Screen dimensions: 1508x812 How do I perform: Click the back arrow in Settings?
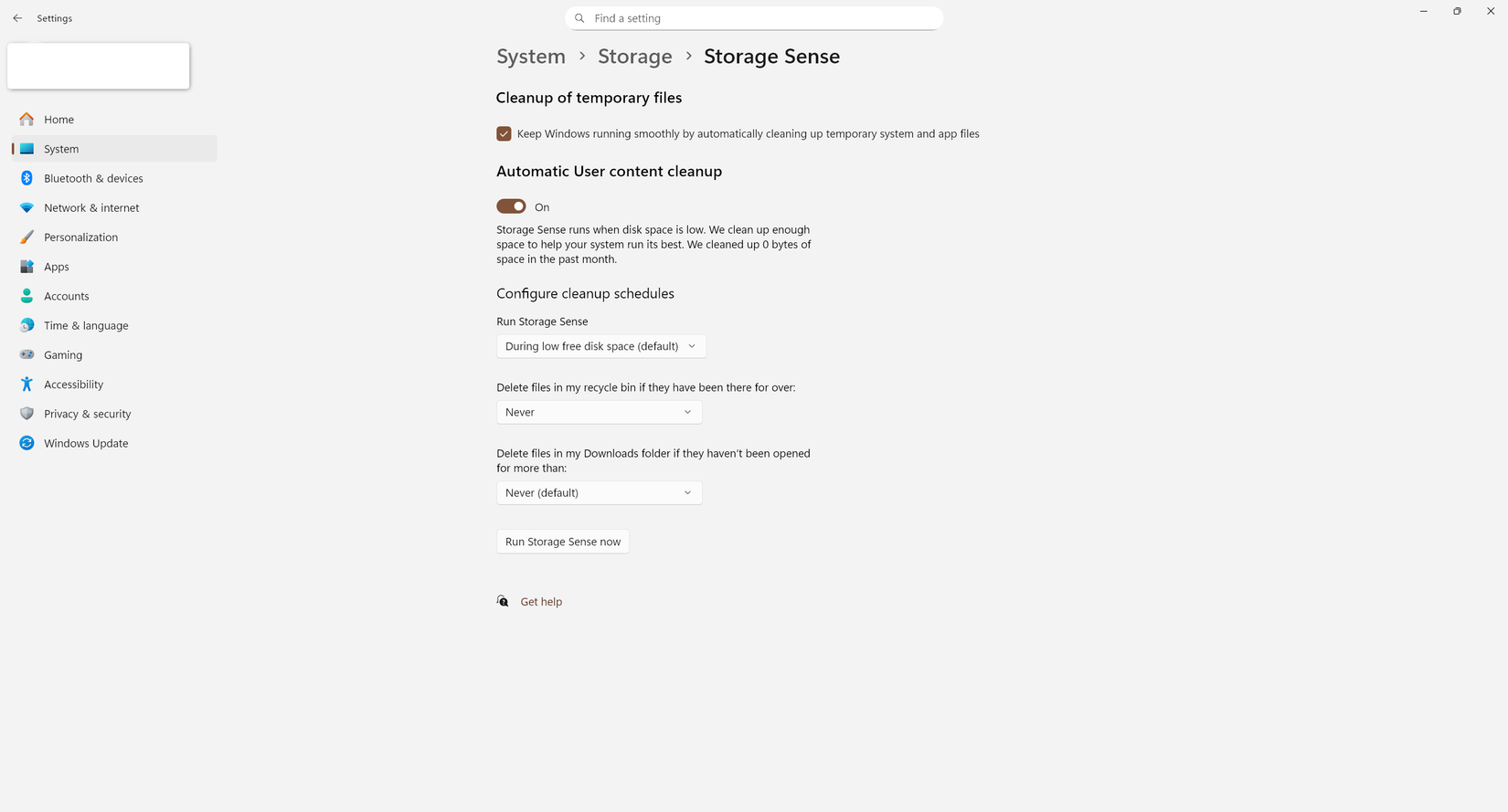(x=16, y=17)
